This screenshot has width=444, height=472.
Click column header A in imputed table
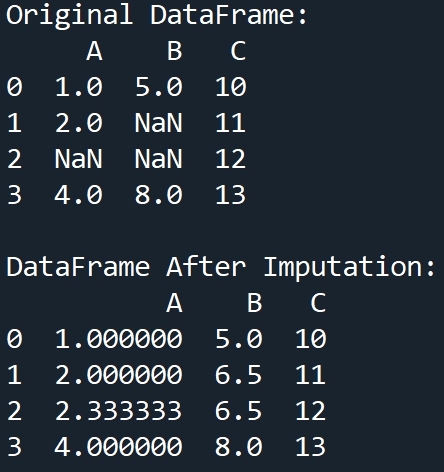174,303
